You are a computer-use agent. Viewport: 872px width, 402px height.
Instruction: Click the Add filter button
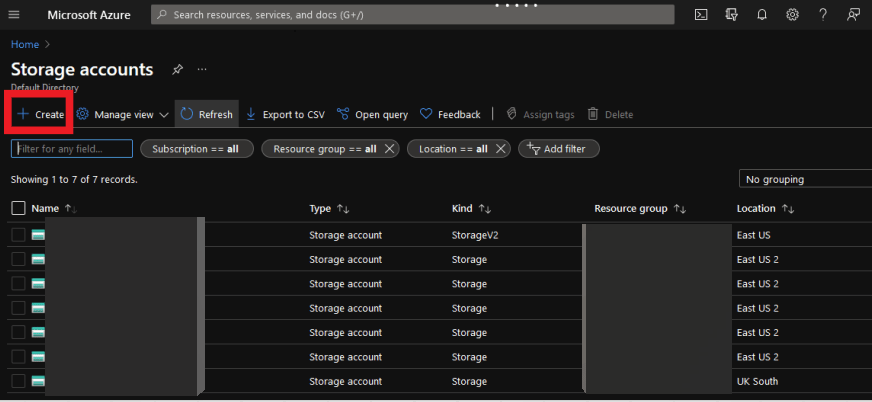pos(559,149)
